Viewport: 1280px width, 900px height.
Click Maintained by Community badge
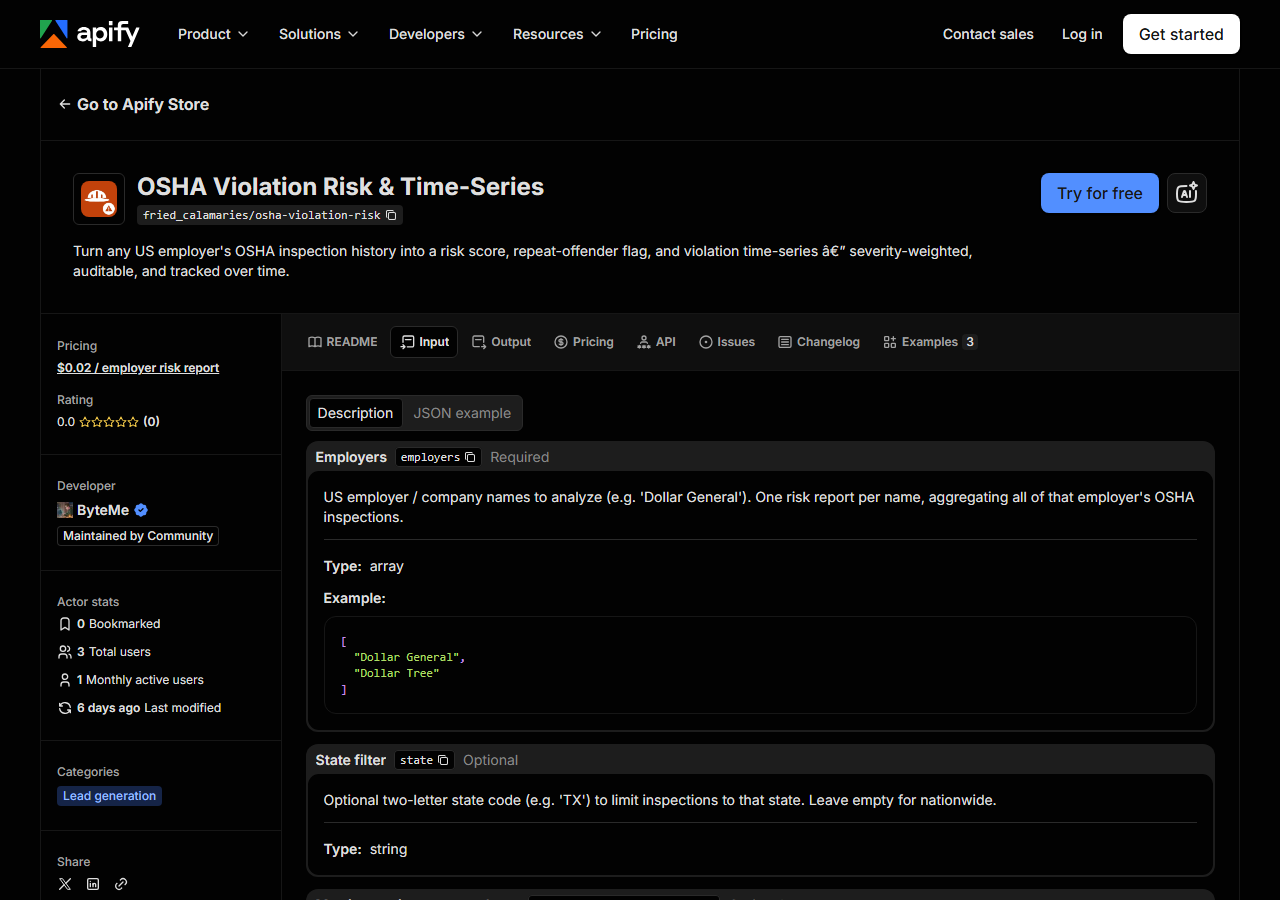click(x=138, y=536)
